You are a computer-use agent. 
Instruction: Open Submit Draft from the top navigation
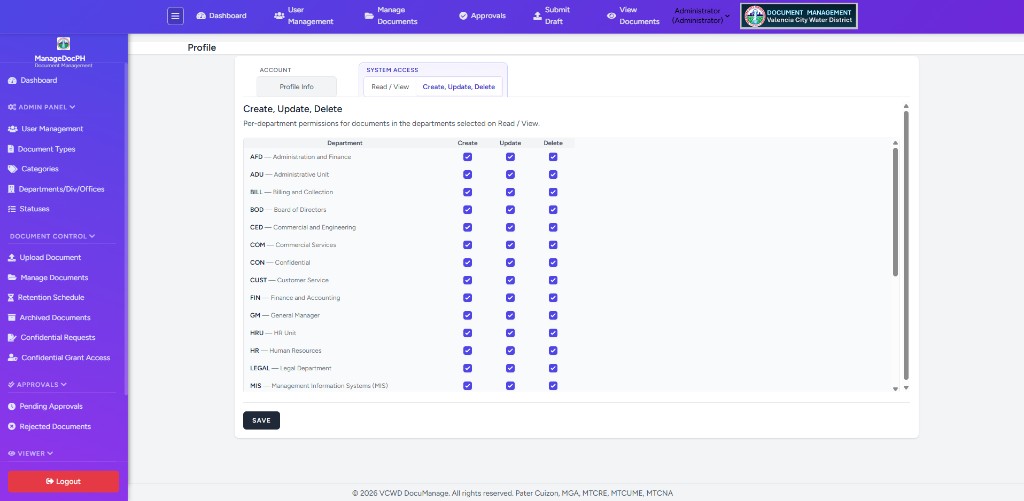click(x=552, y=16)
